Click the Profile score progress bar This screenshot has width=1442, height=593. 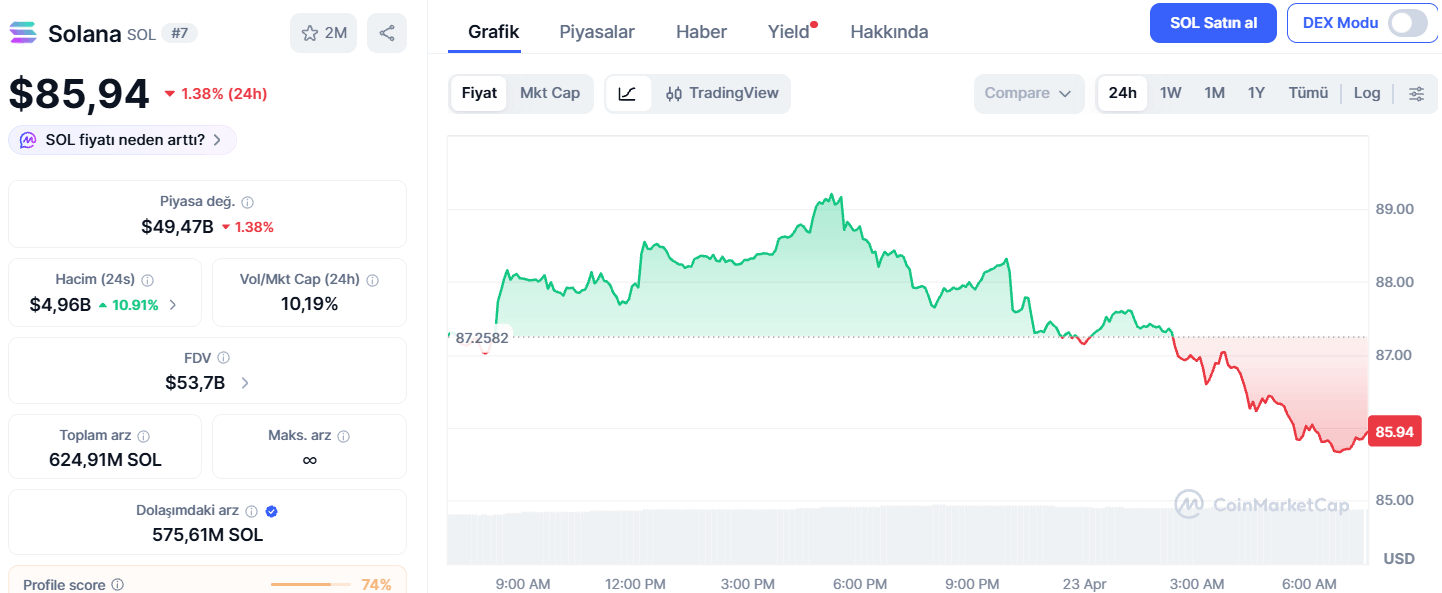point(311,584)
